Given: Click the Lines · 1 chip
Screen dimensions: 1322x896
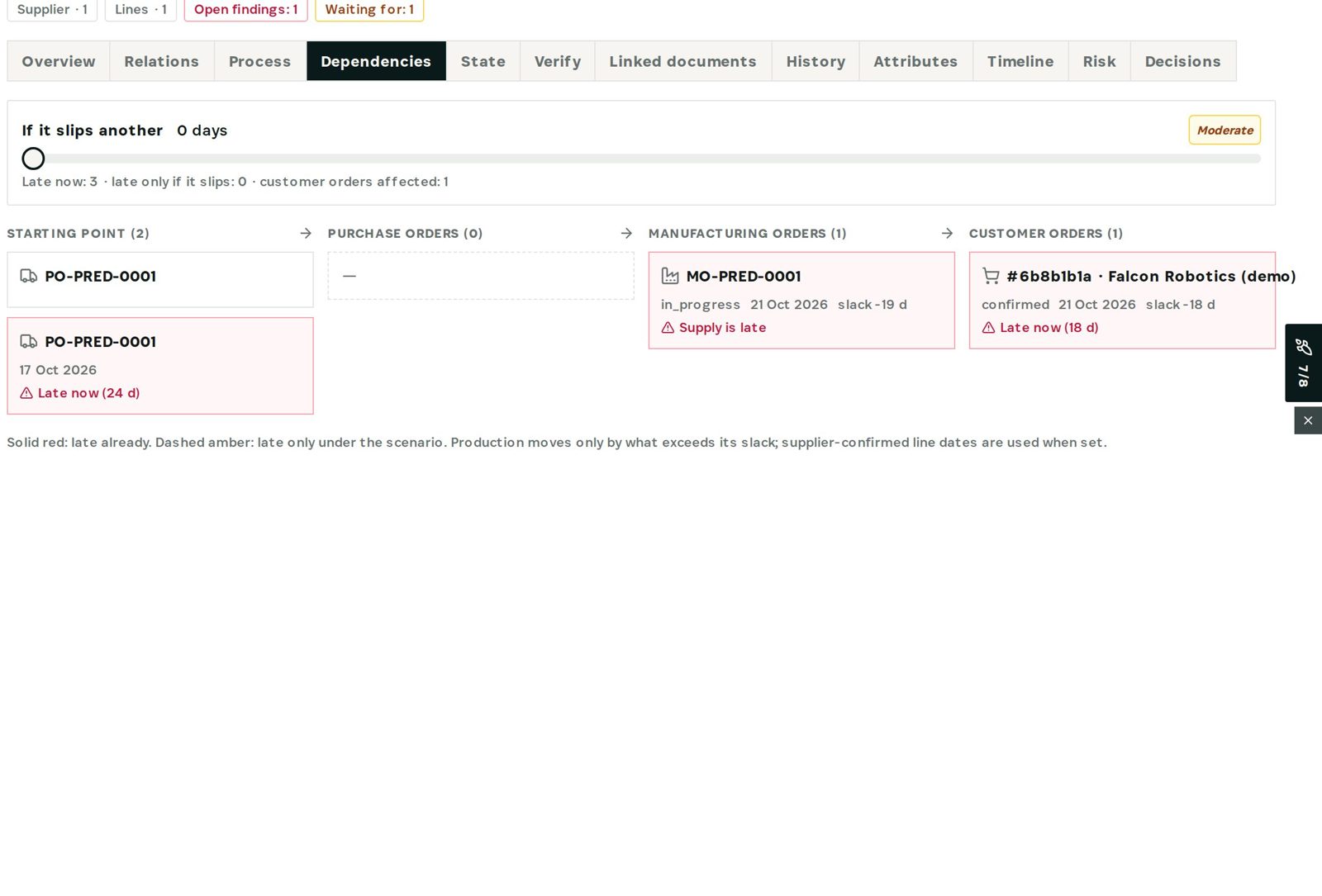Looking at the screenshot, I should [x=141, y=10].
